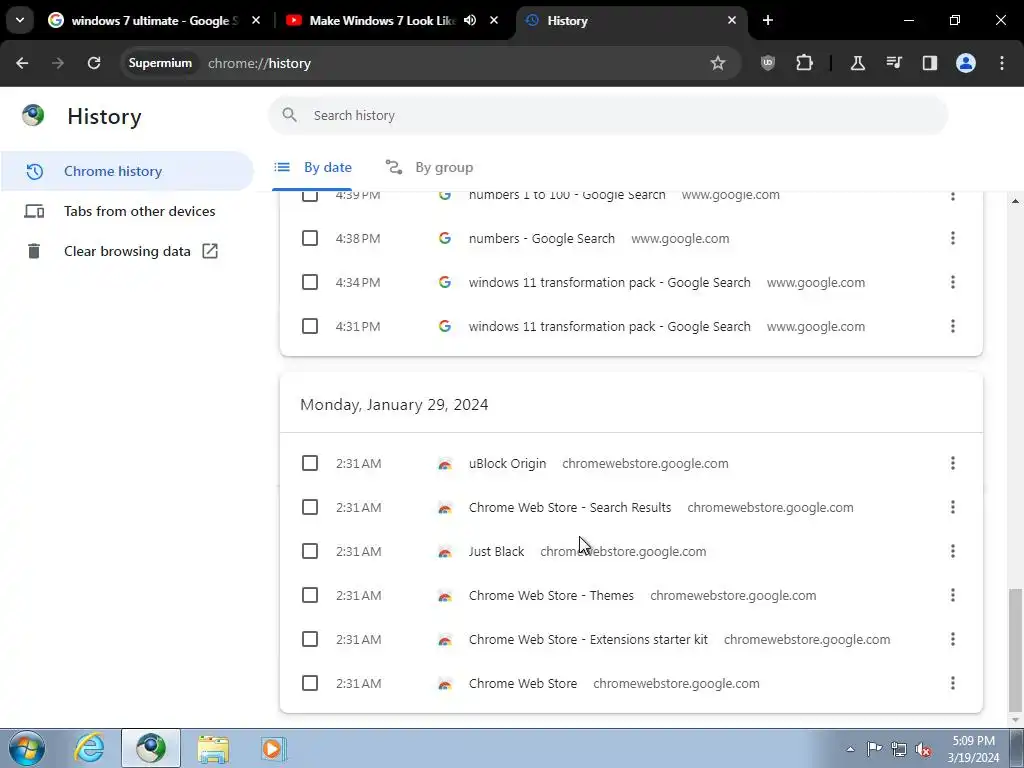Open more actions for Just Black entry
1024x768 pixels.
[953, 551]
